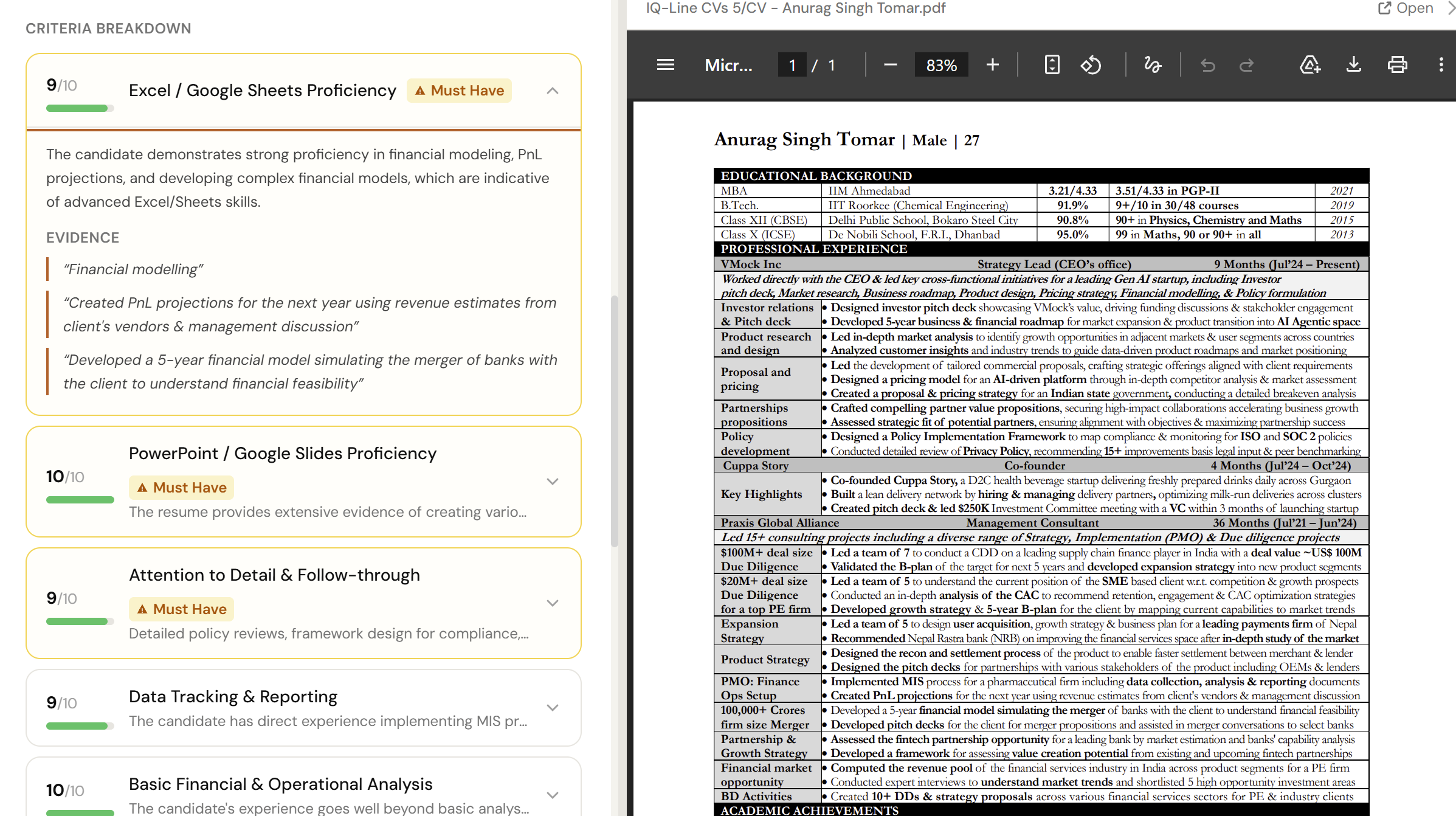This screenshot has width=1456, height=816.
Task: Click the CRITERIA BREAKDOWN heading
Action: (x=108, y=29)
